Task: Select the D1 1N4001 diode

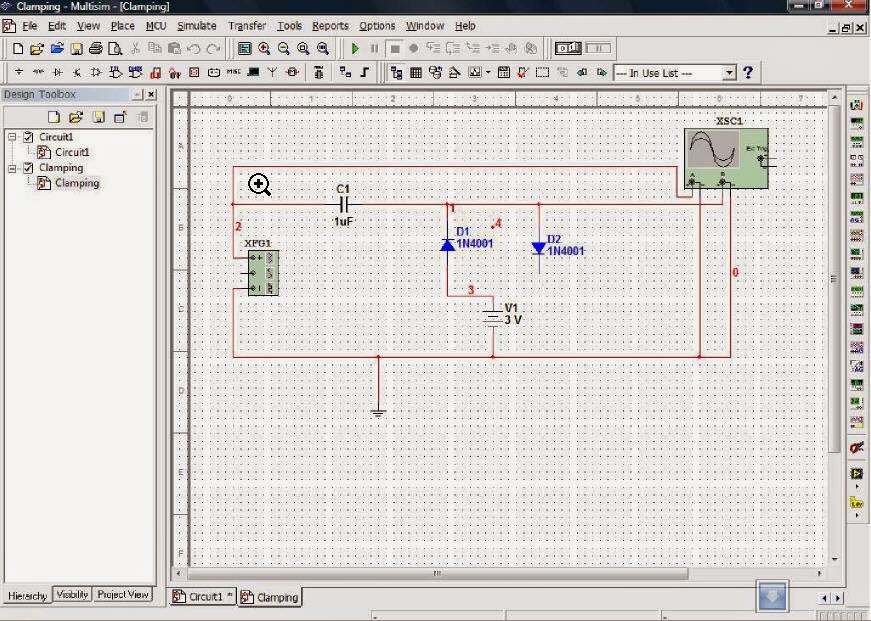Action: click(x=448, y=244)
